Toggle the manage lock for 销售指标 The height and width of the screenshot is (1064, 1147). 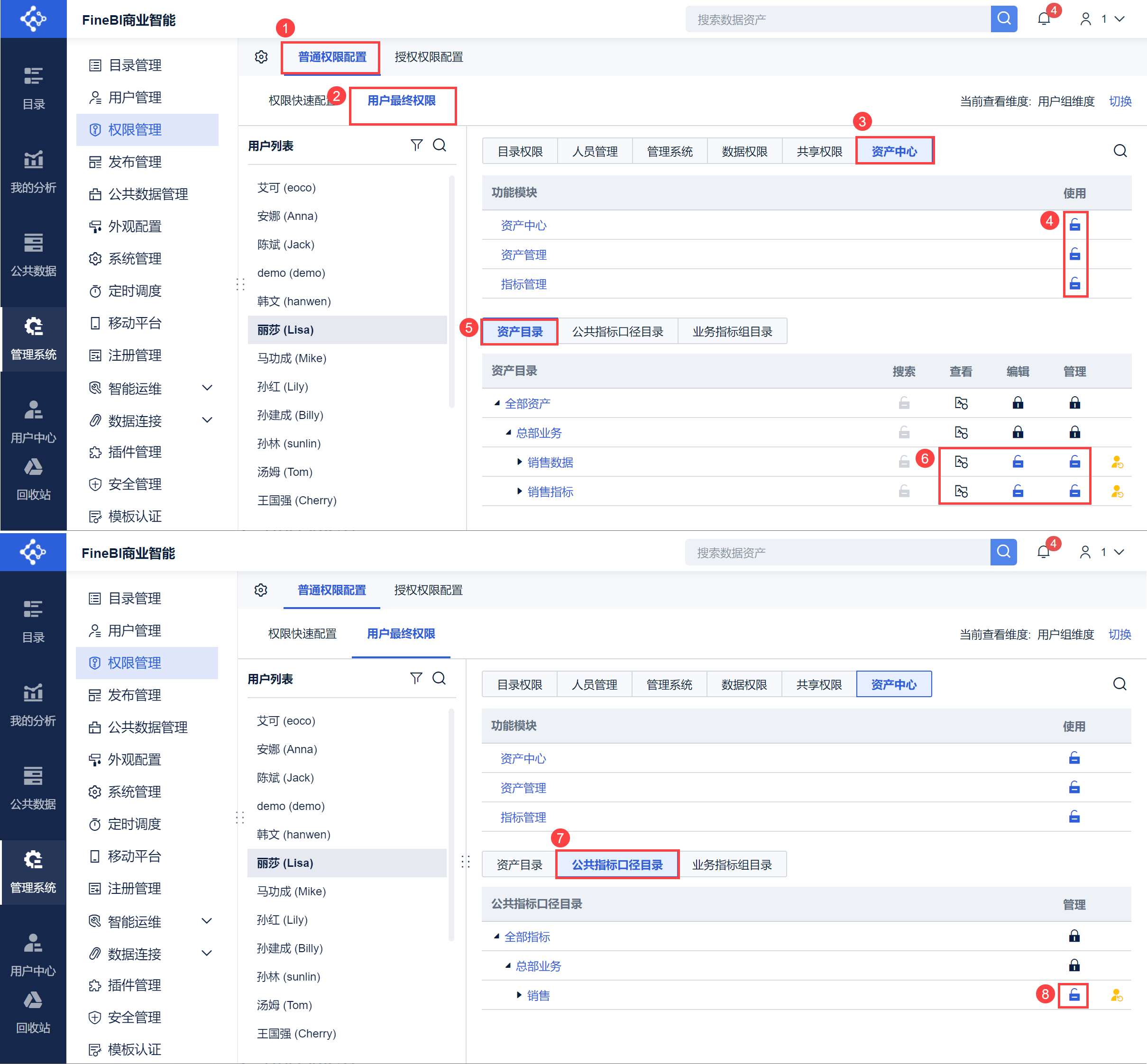(x=1074, y=491)
